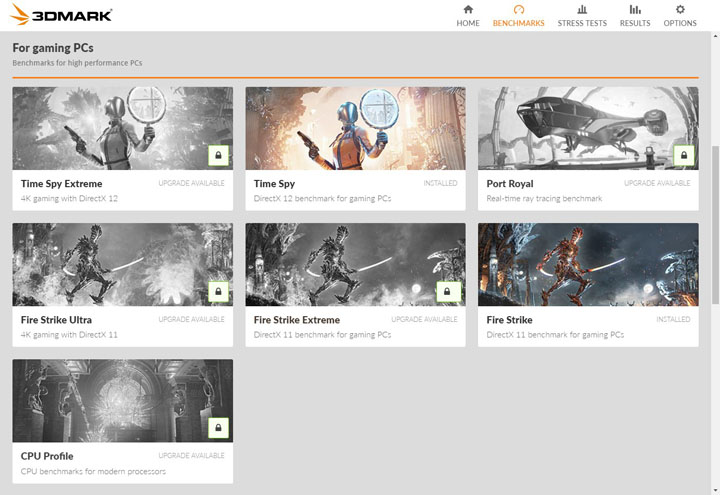
Task: Click the 'For gaming PCs' heading
Action: pos(53,48)
